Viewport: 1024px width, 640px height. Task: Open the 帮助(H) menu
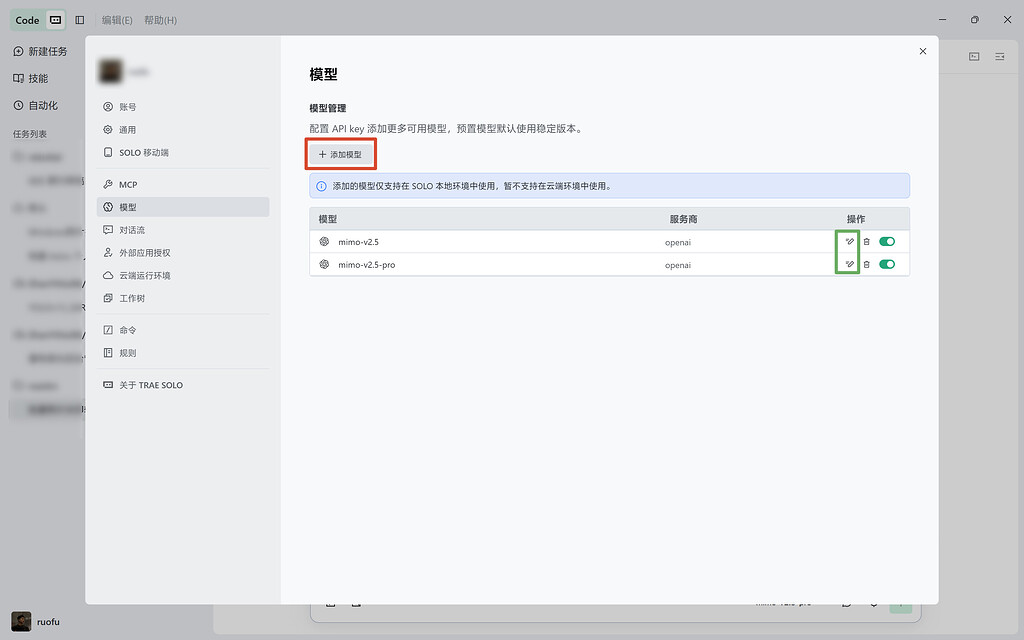click(161, 20)
